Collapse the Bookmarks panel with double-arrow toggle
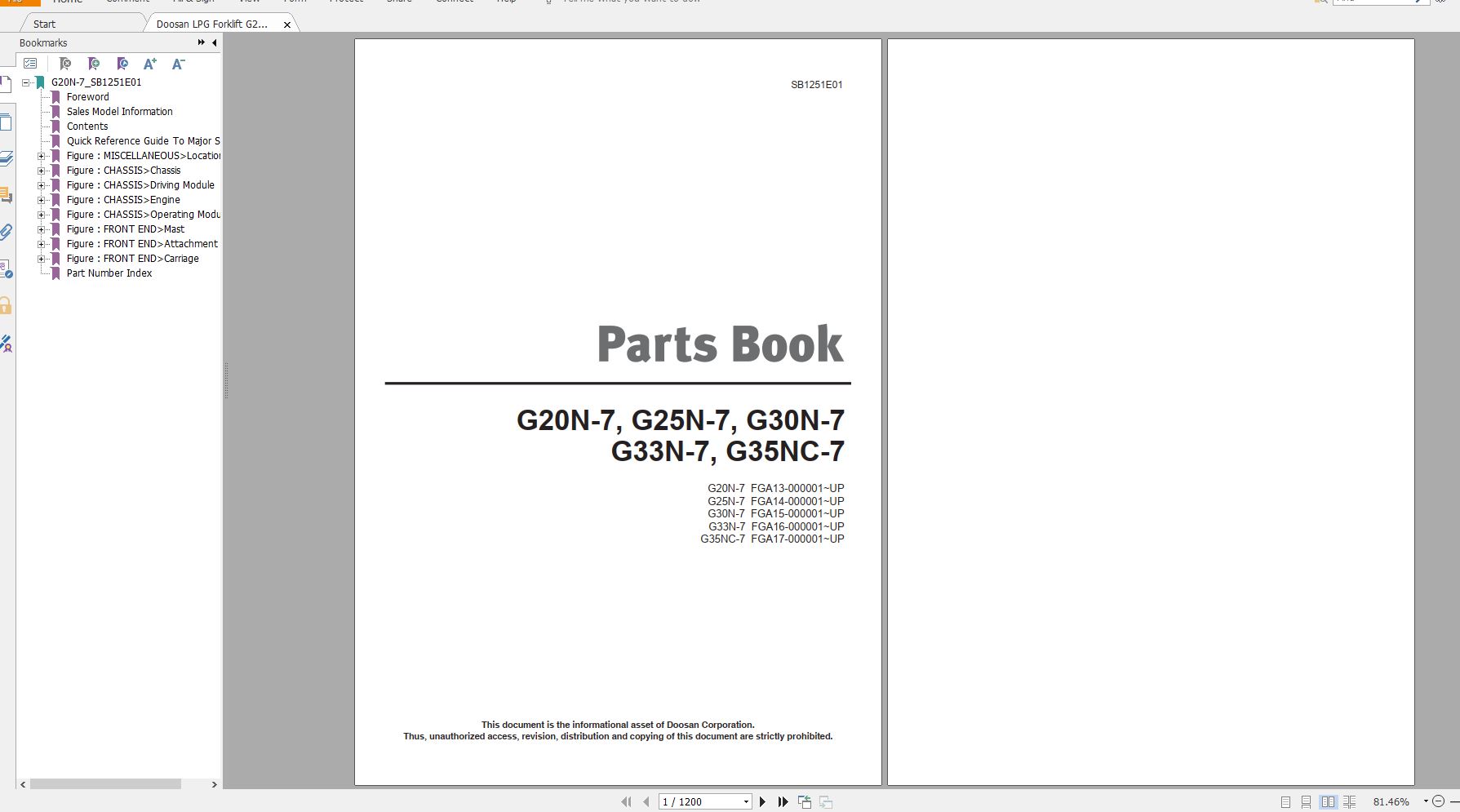The image size is (1460, 812). point(200,42)
